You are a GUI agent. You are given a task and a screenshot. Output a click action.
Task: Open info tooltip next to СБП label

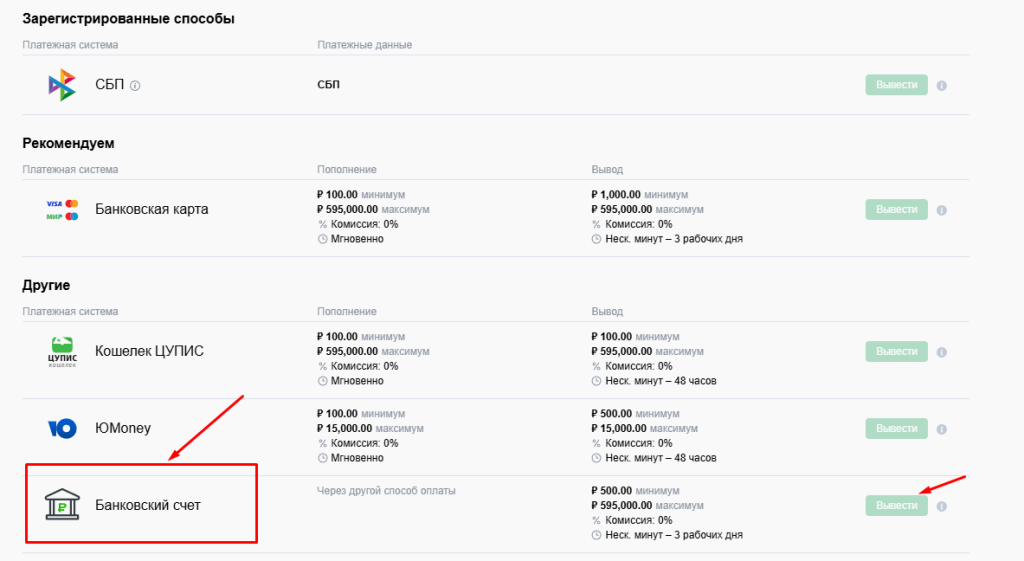(x=135, y=86)
